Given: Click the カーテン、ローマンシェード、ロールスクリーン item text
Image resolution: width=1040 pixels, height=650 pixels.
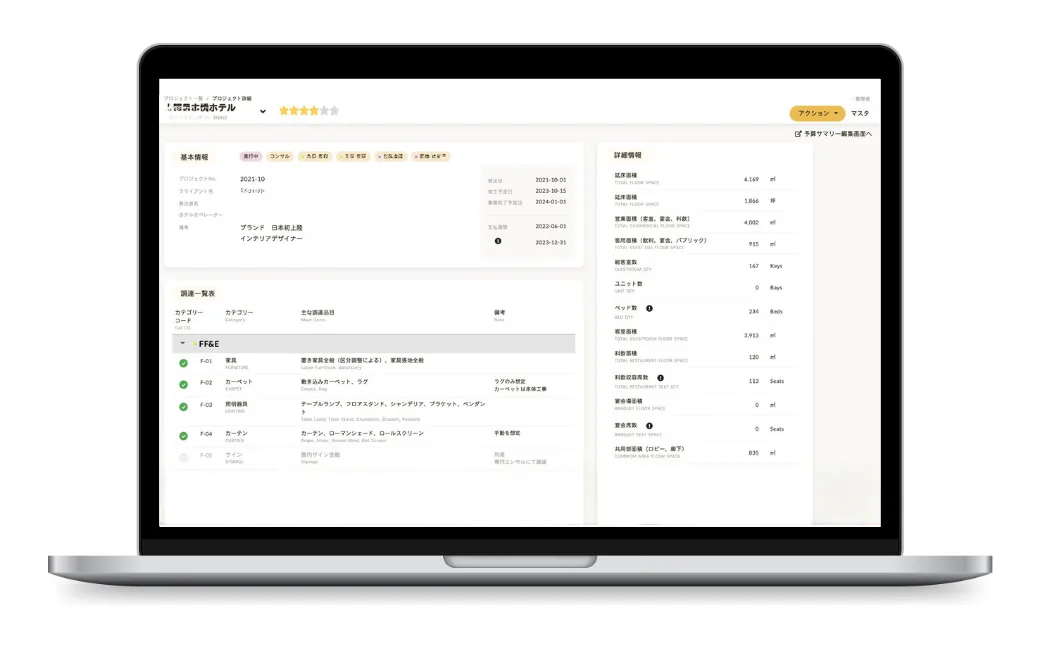Looking at the screenshot, I should pos(362,434).
